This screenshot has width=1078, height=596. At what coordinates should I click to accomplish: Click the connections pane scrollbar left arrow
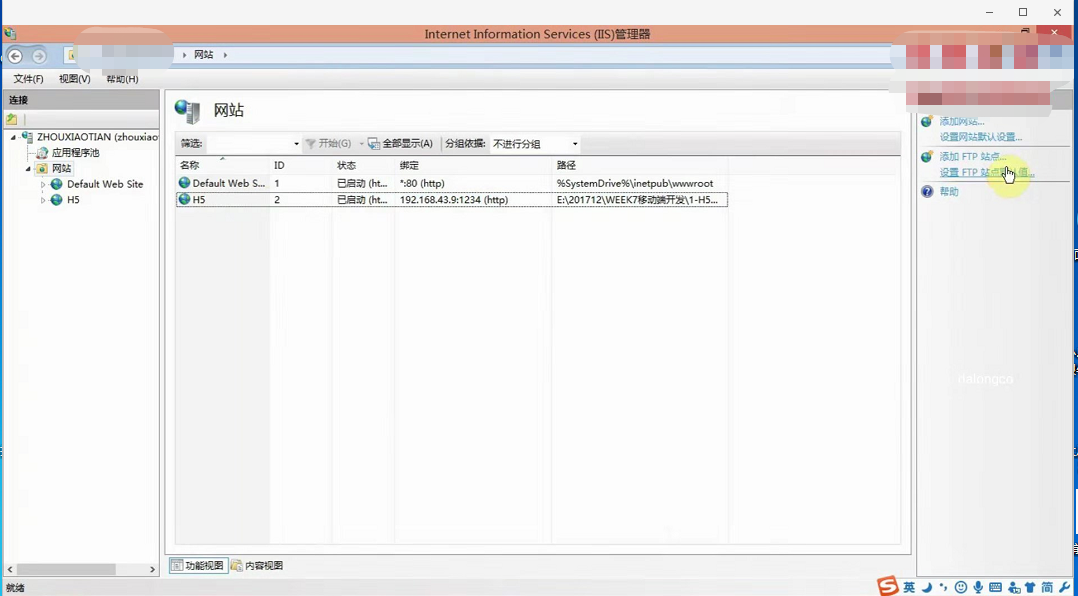10,569
